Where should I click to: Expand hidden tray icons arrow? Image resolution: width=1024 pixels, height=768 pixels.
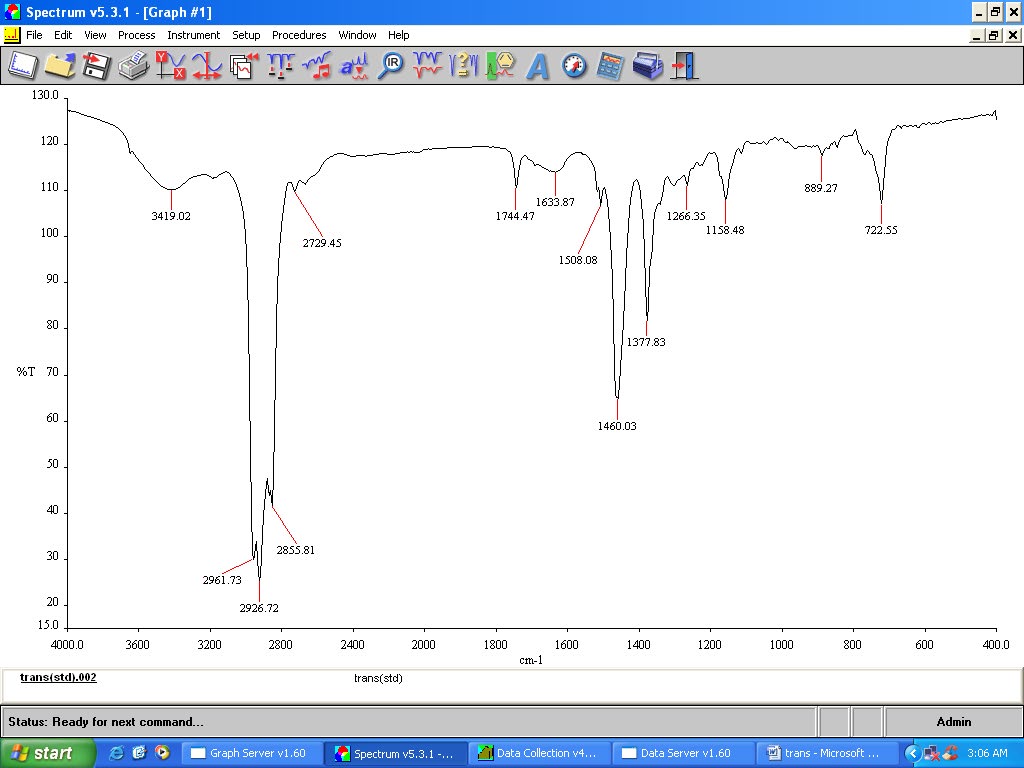point(912,754)
